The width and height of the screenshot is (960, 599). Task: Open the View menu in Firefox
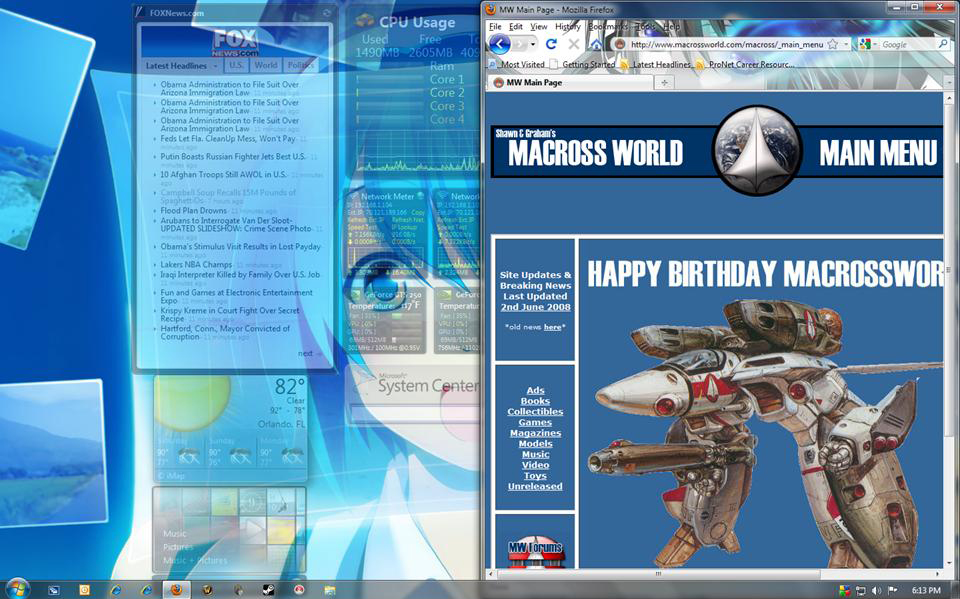click(539, 26)
